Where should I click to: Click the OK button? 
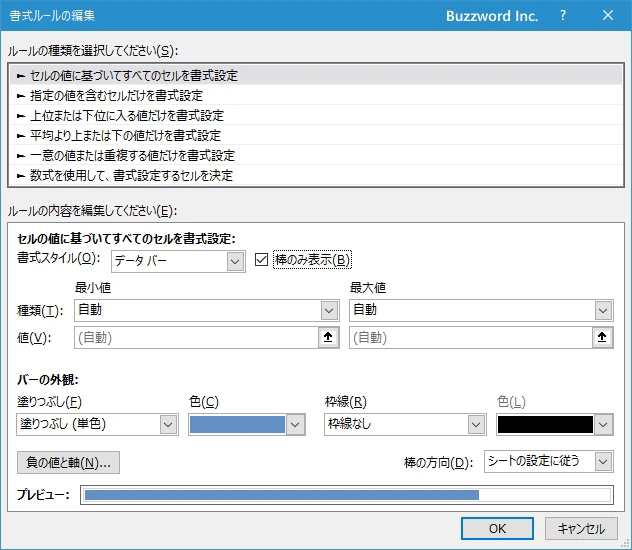[497, 528]
